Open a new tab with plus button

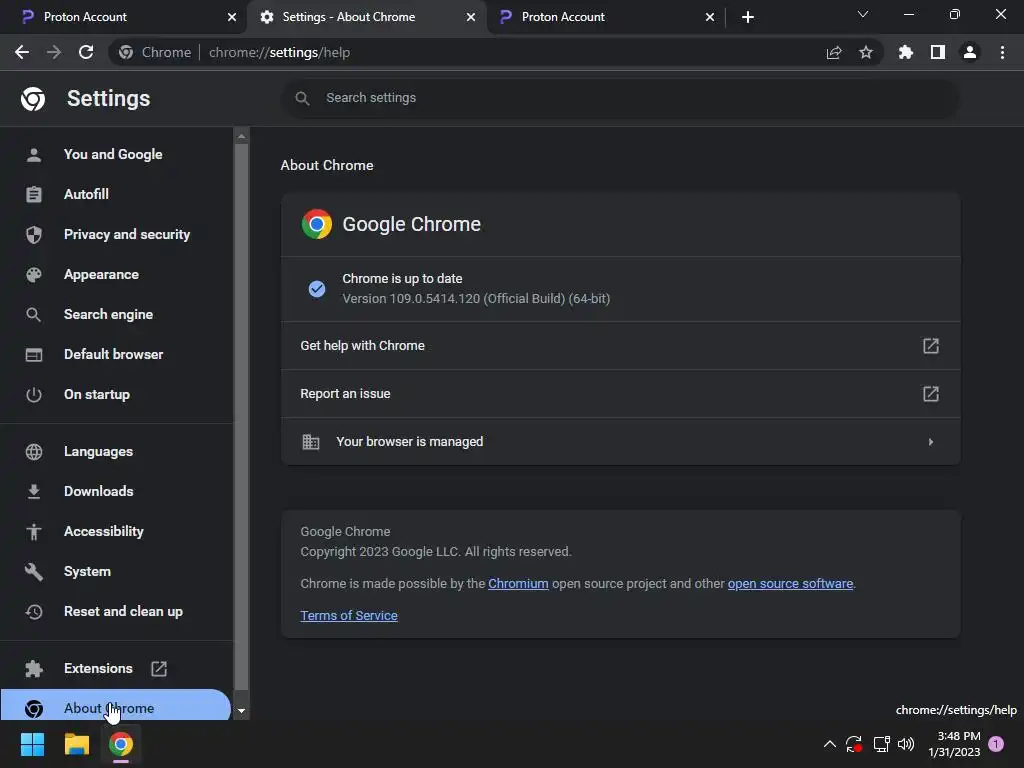pyautogui.click(x=748, y=17)
